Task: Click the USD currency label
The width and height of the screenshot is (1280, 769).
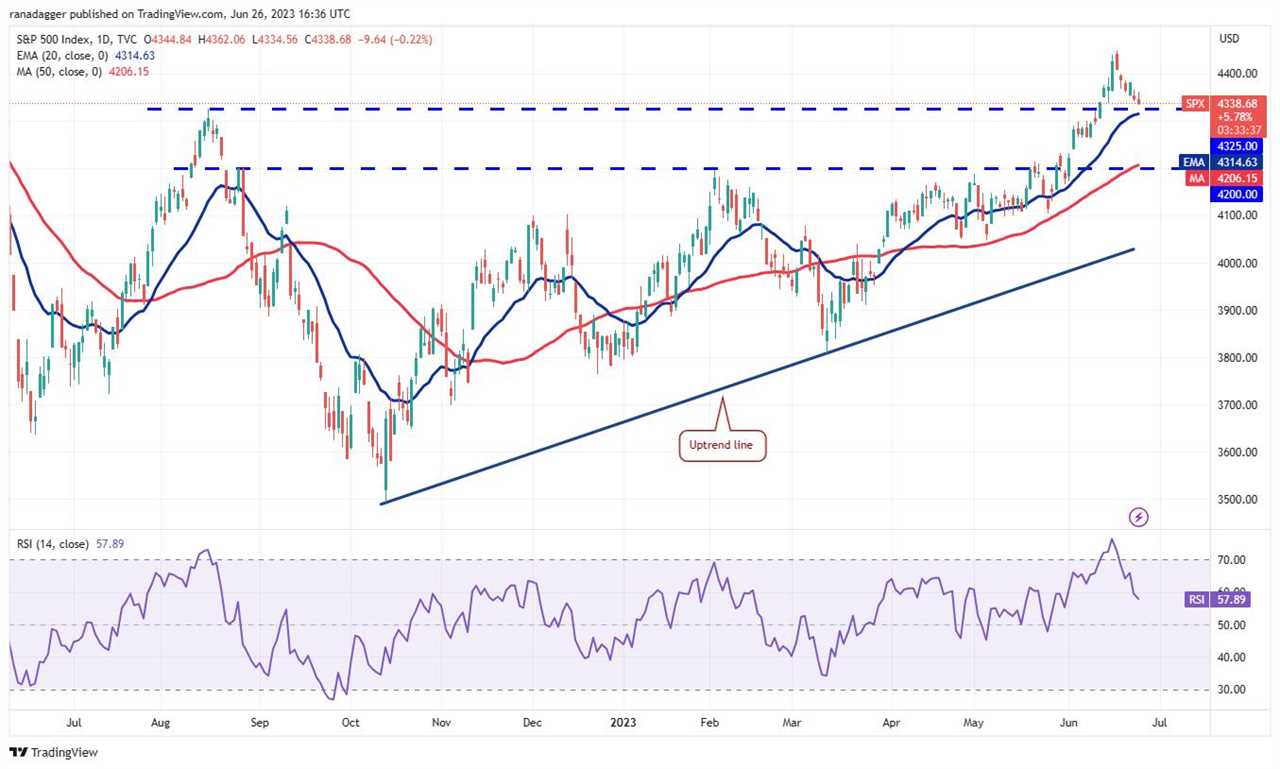Action: [x=1229, y=38]
